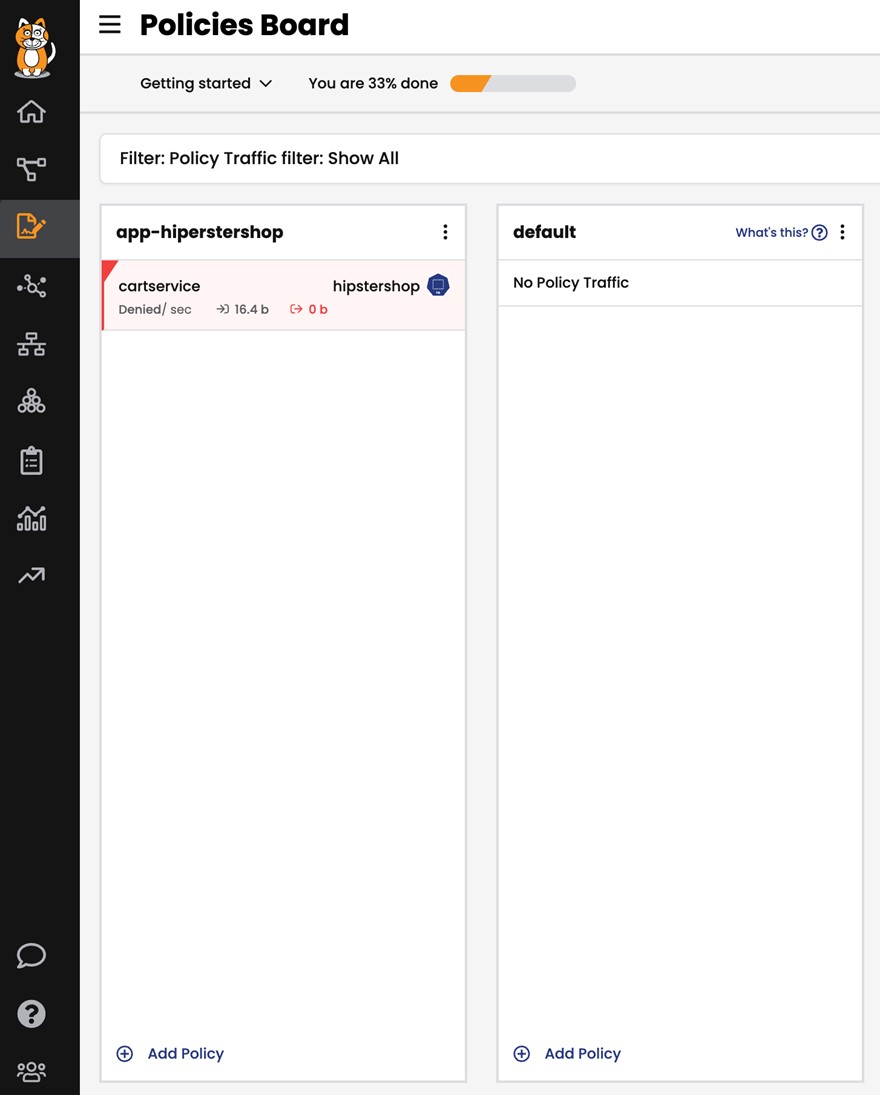Click plus icon in app-hiperstershop Add Policy
880x1095 pixels.
point(124,1054)
